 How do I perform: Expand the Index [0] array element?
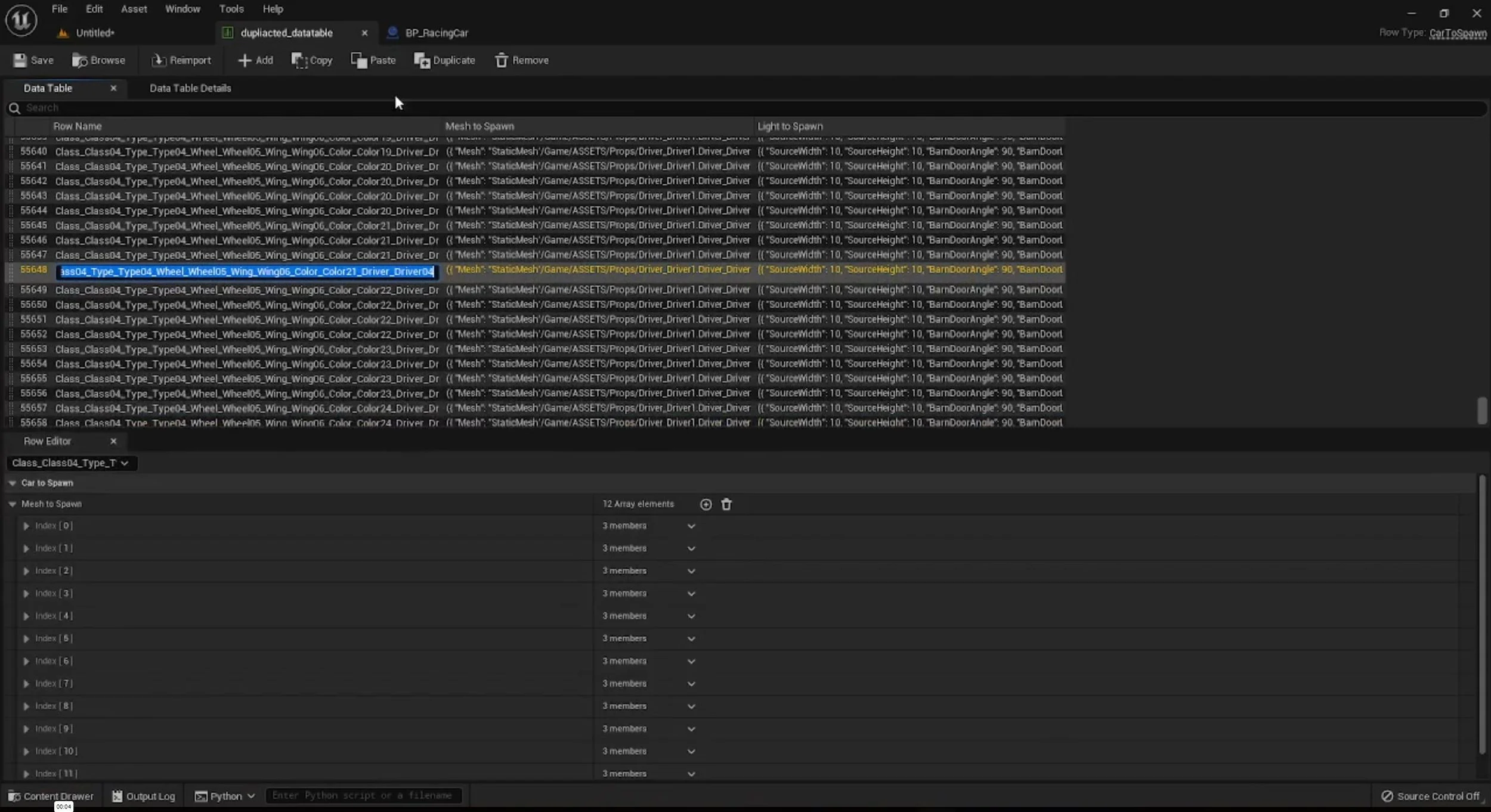click(26, 526)
